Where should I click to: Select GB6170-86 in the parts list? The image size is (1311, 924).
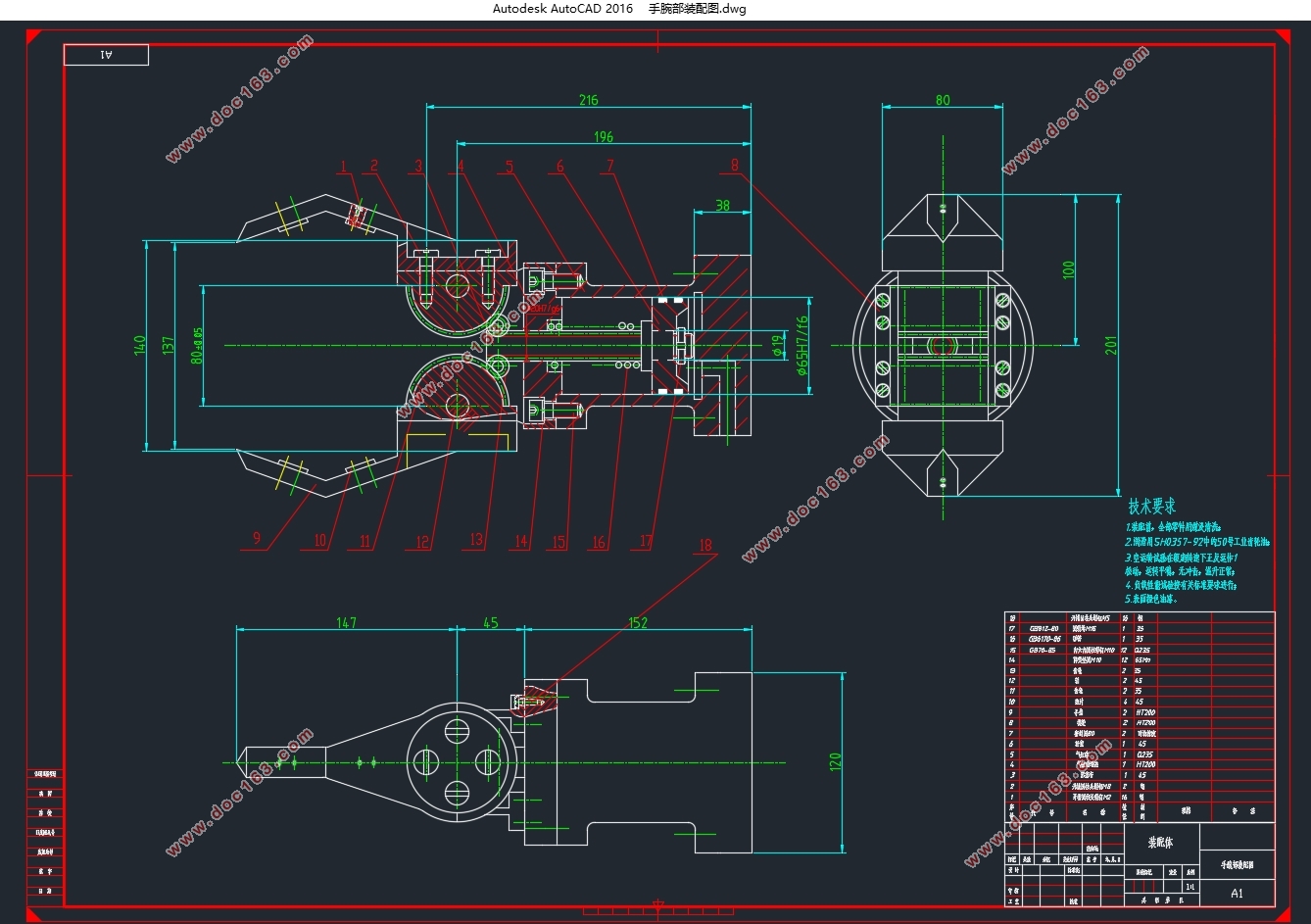coord(1045,639)
